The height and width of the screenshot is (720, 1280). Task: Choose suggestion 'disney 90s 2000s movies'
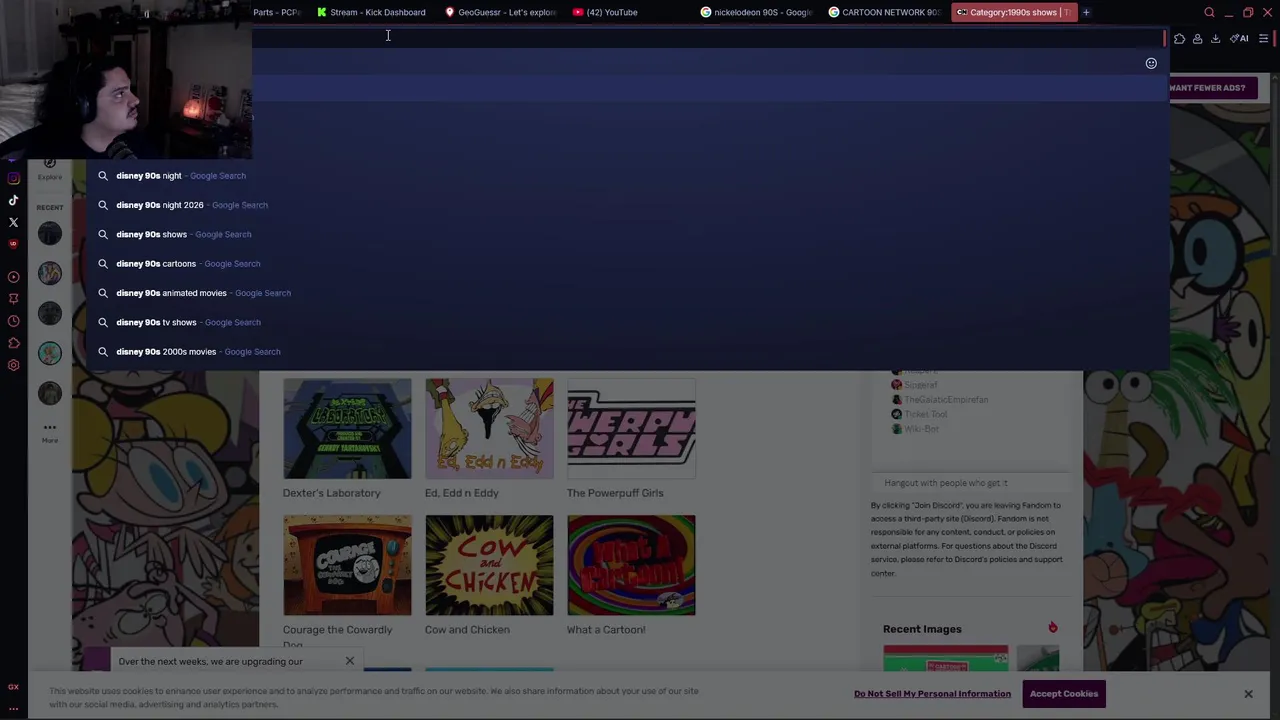click(x=627, y=352)
